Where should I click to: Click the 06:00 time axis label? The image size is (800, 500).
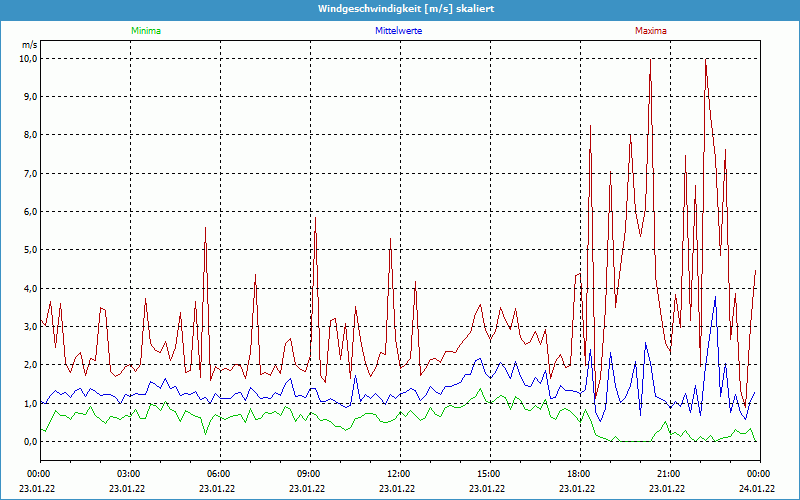pos(220,474)
